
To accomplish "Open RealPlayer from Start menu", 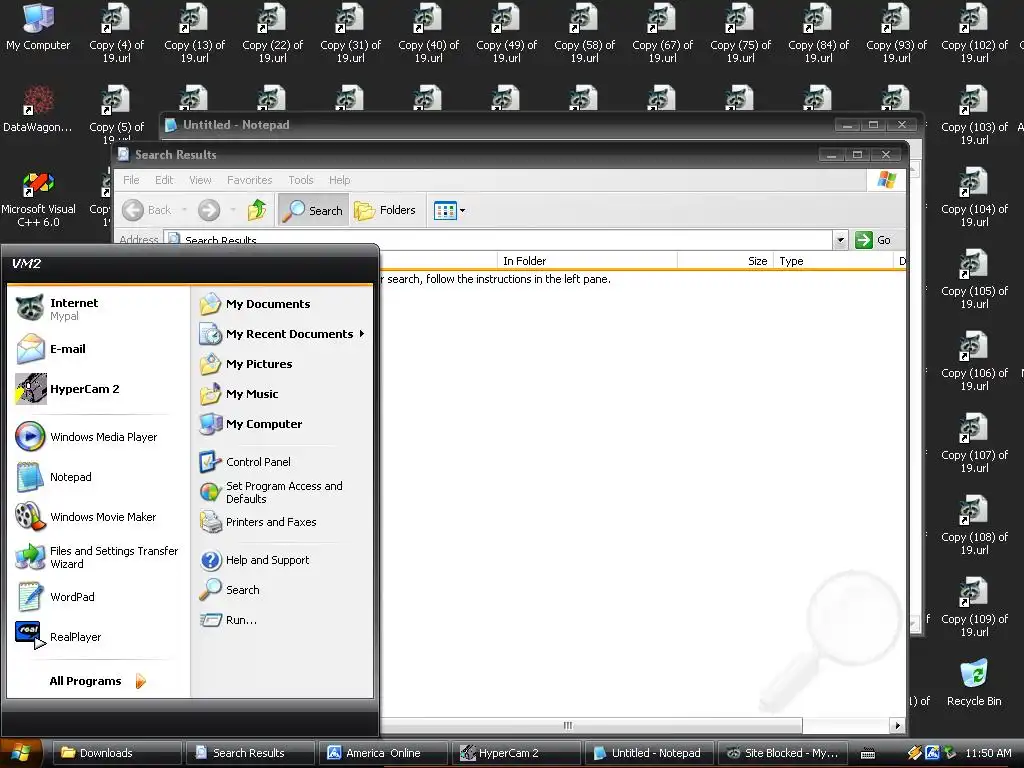I will click(x=98, y=637).
